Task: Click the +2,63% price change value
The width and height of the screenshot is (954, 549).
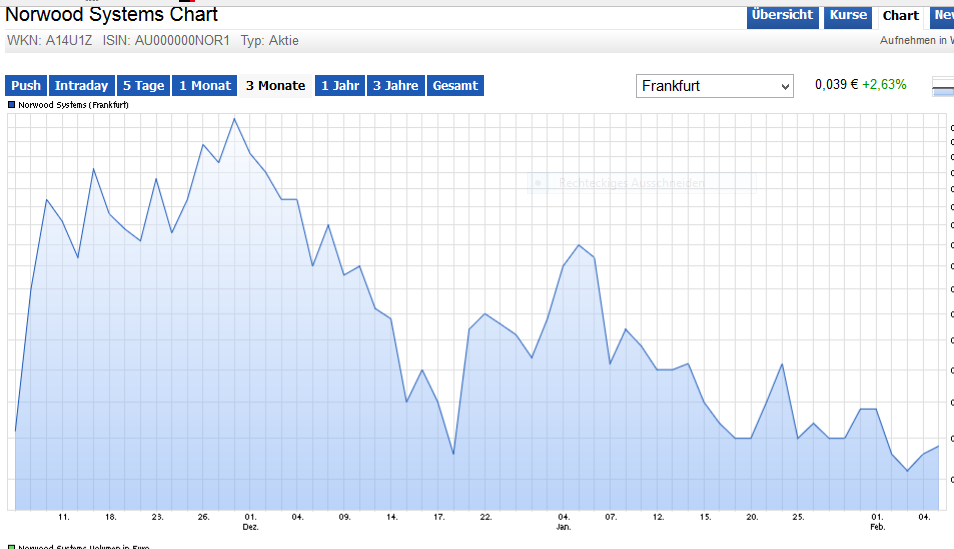Action: point(884,85)
